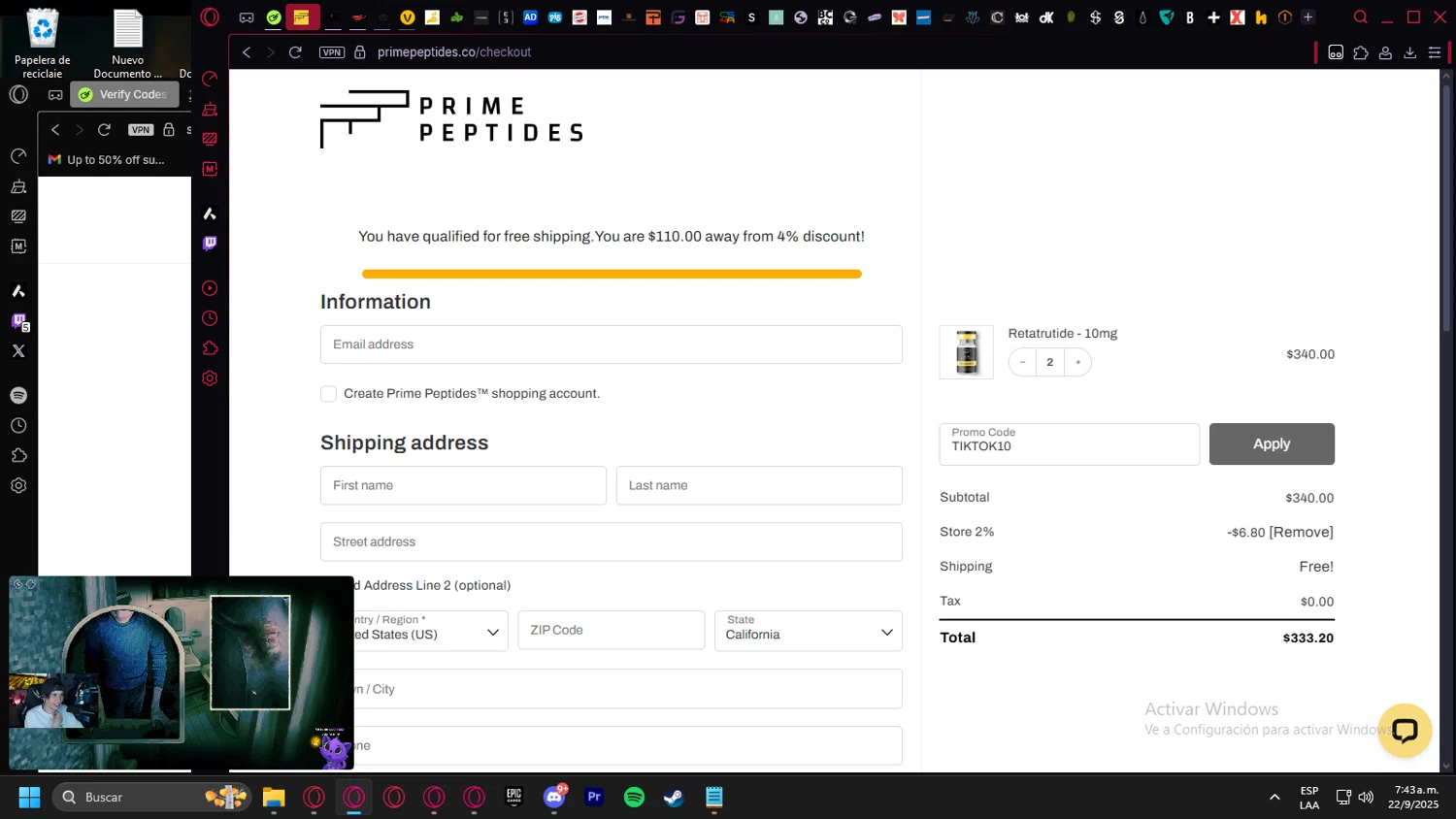
Task: Open the profile icon in address toolbar
Action: [x=1385, y=52]
